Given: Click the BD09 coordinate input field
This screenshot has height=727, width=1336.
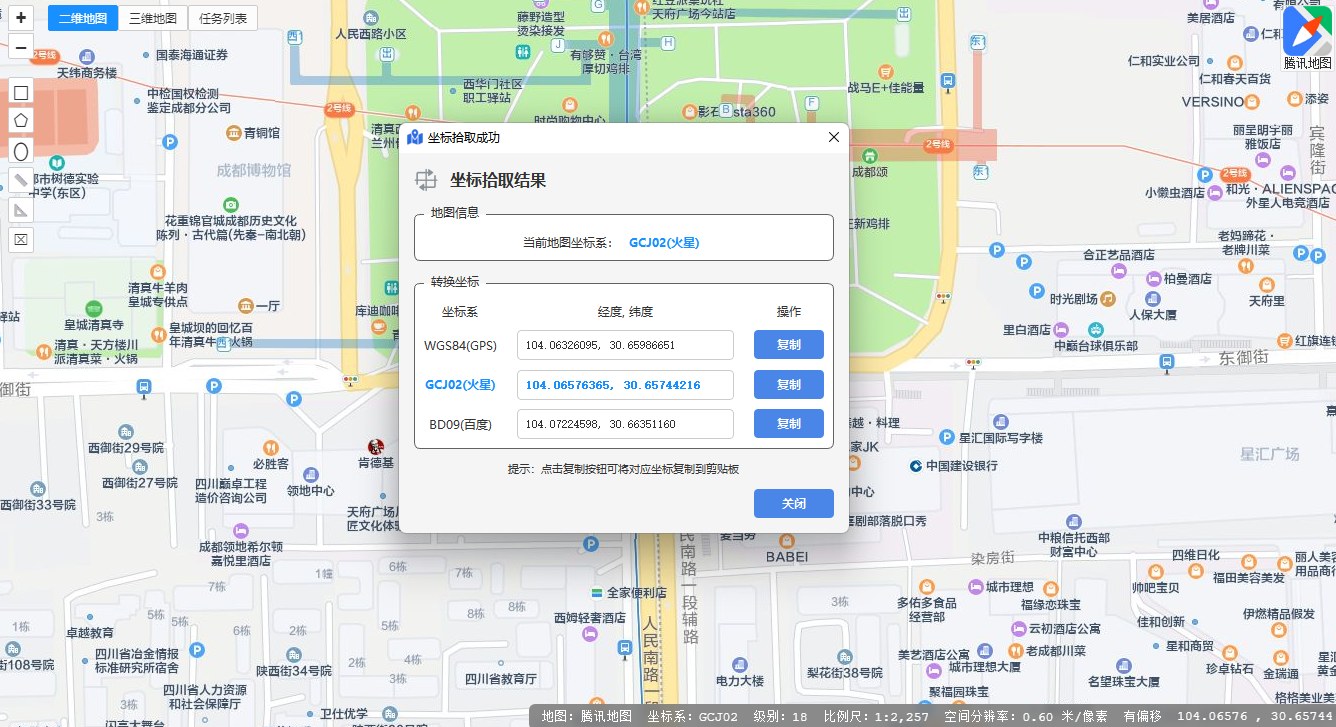Looking at the screenshot, I should pyautogui.click(x=626, y=424).
